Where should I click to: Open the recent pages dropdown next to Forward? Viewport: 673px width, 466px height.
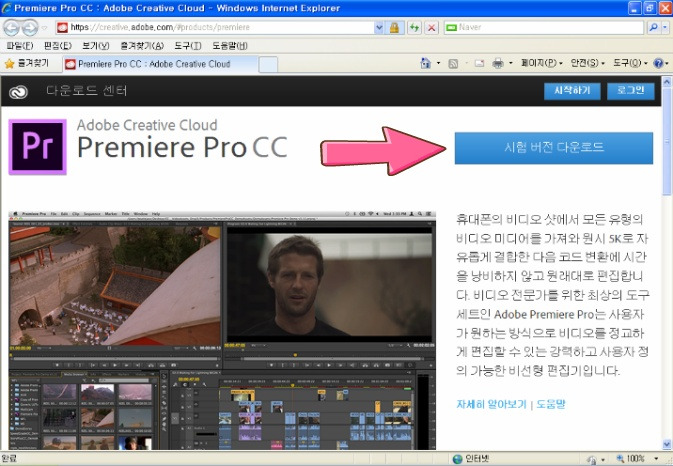coord(45,28)
